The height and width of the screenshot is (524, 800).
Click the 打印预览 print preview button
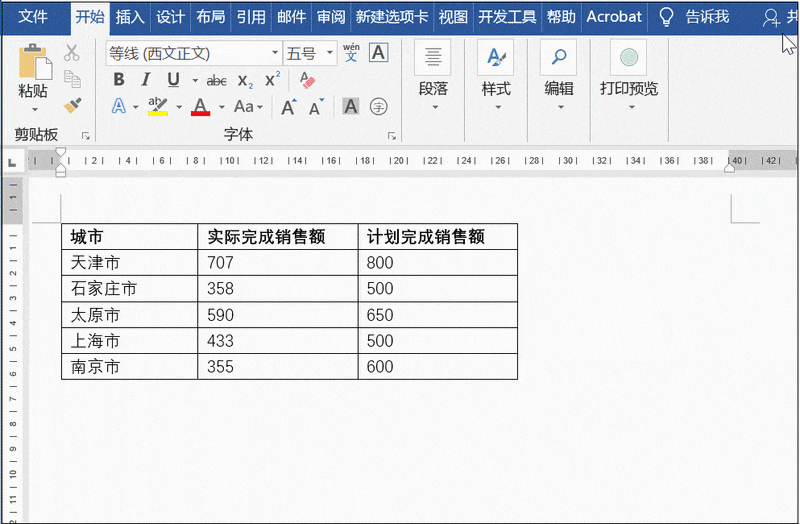pos(629,77)
